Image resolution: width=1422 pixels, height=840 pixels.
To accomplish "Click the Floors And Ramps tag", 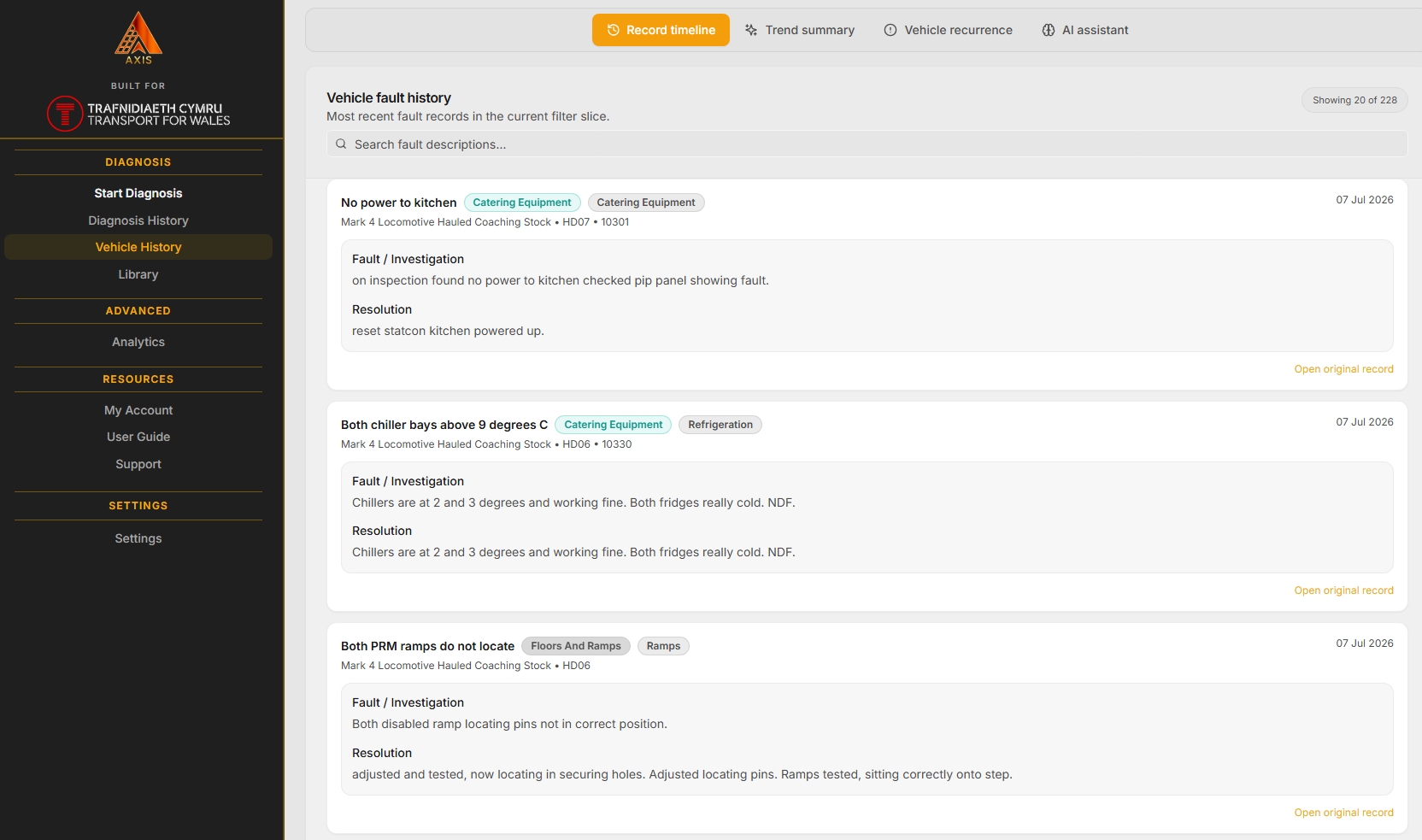I will tap(576, 646).
